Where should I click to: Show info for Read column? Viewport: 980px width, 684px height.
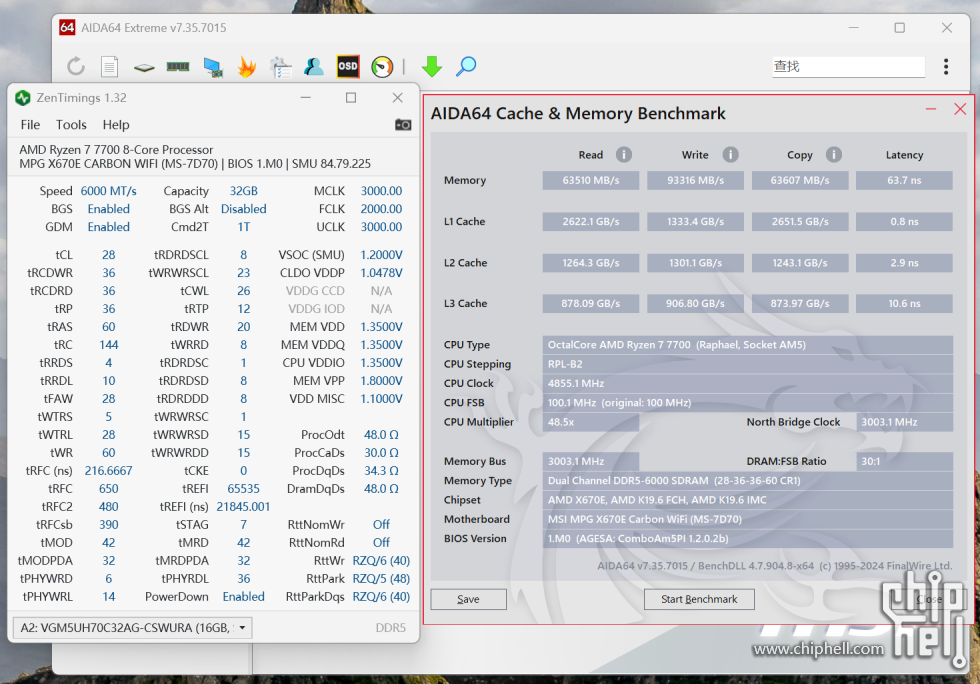(x=624, y=154)
